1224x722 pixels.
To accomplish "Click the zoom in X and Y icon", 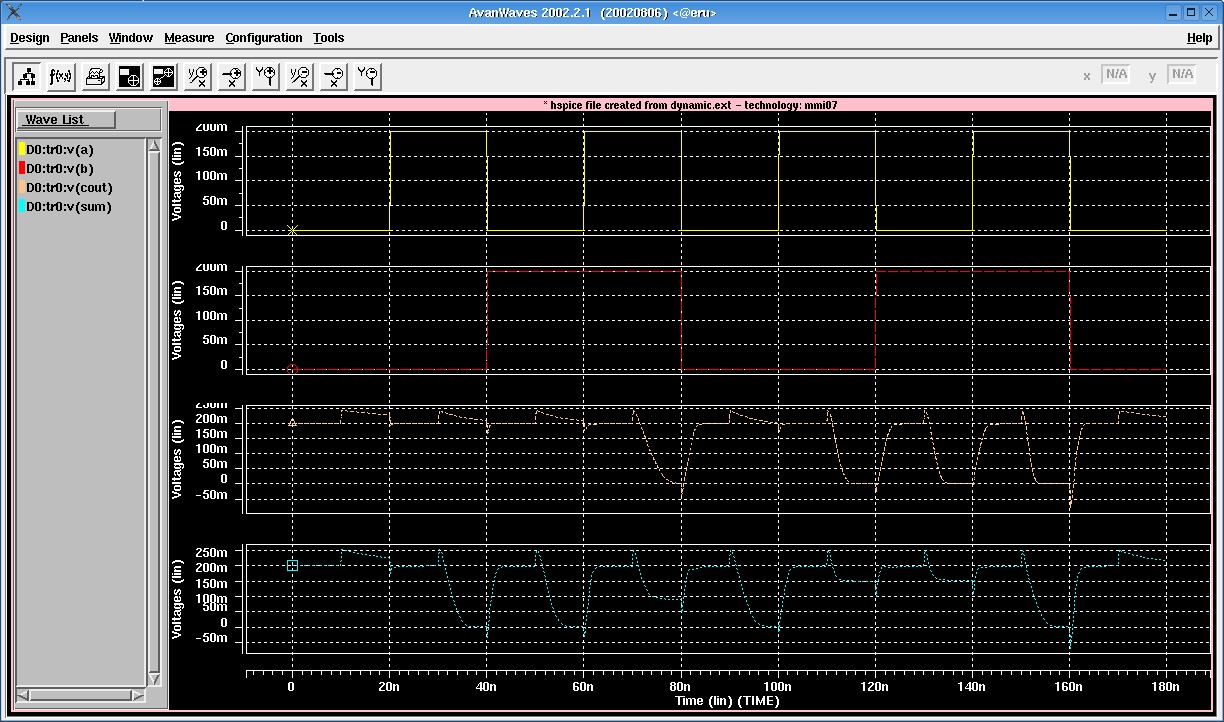I will [x=198, y=76].
